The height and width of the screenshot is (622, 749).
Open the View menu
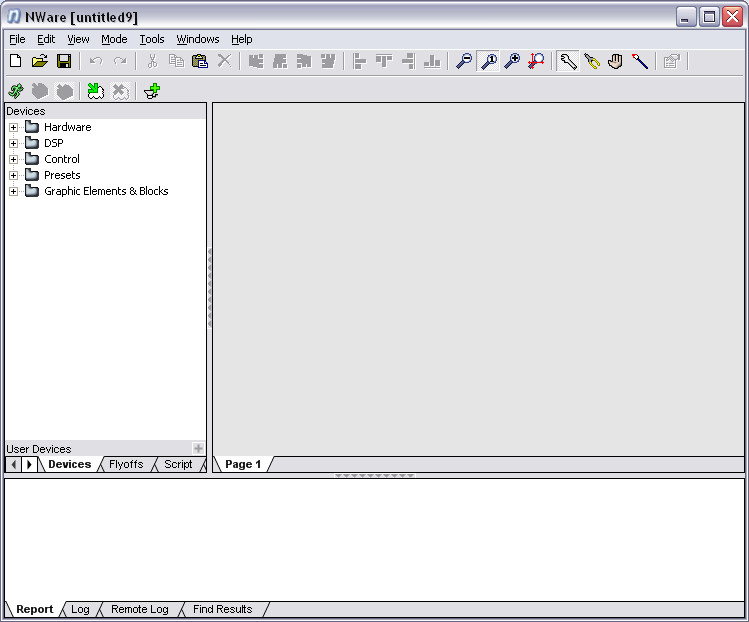78,39
